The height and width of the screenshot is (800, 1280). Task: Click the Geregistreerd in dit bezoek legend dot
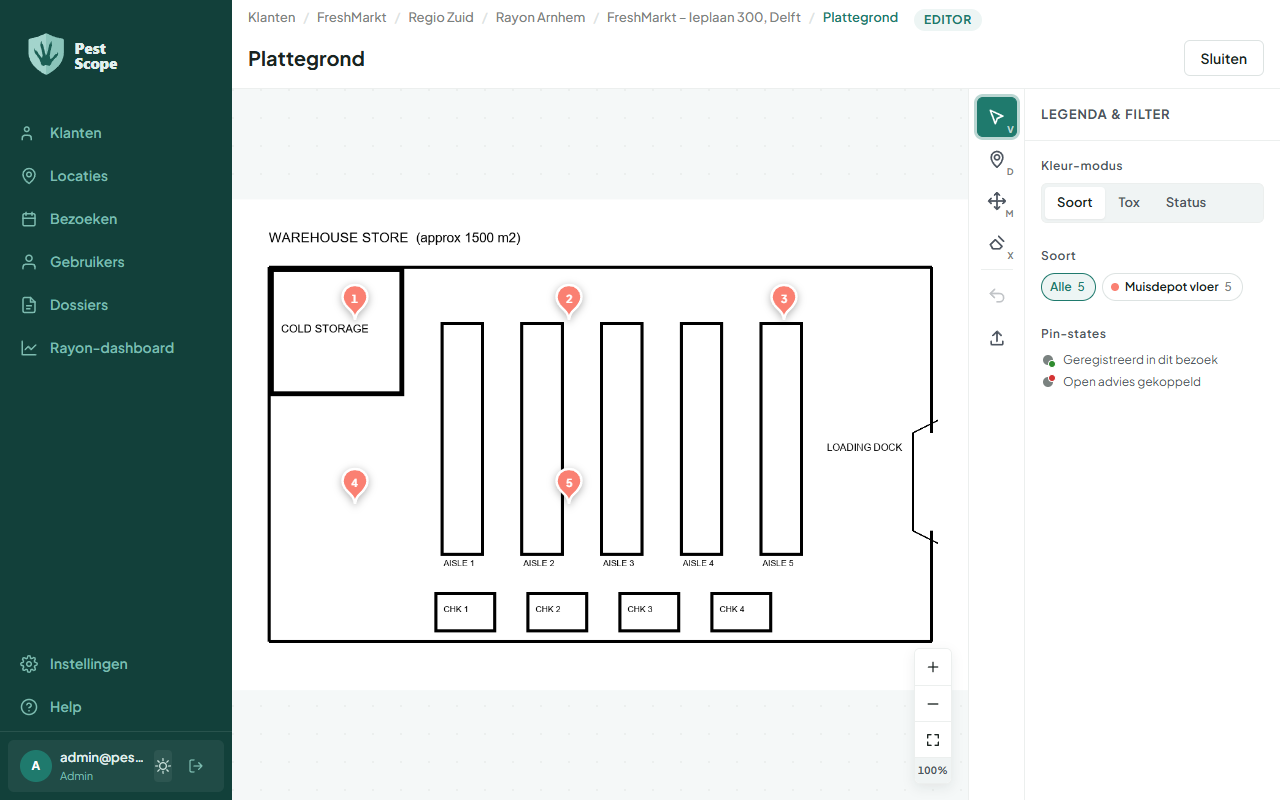(1048, 360)
